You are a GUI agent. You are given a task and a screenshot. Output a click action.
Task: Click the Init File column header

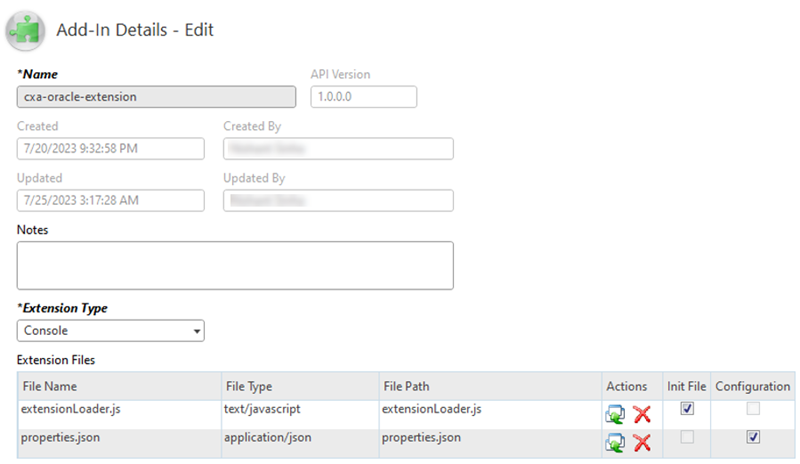point(687,386)
